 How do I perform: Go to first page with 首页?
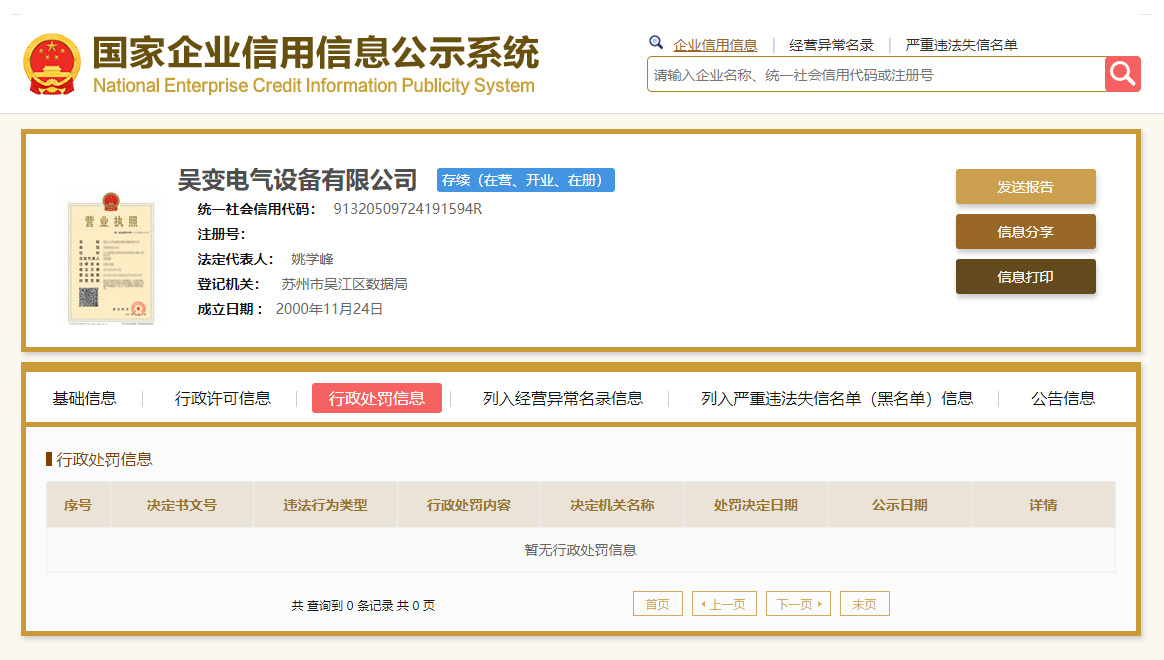click(658, 604)
